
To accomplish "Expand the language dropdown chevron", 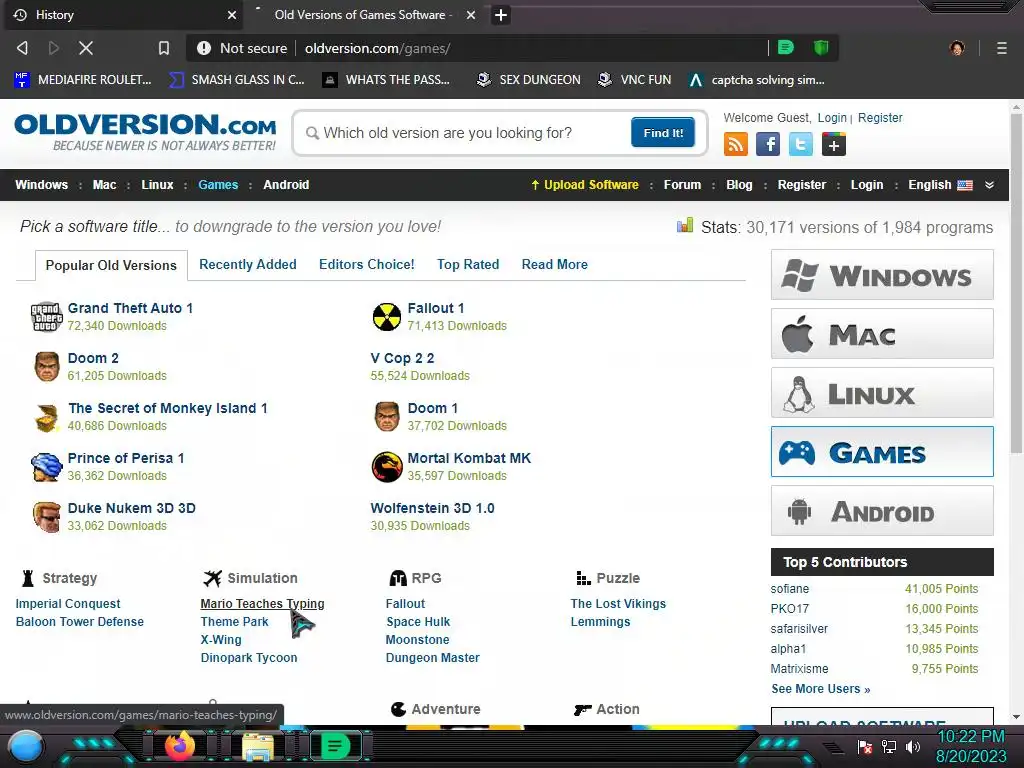I will (989, 185).
